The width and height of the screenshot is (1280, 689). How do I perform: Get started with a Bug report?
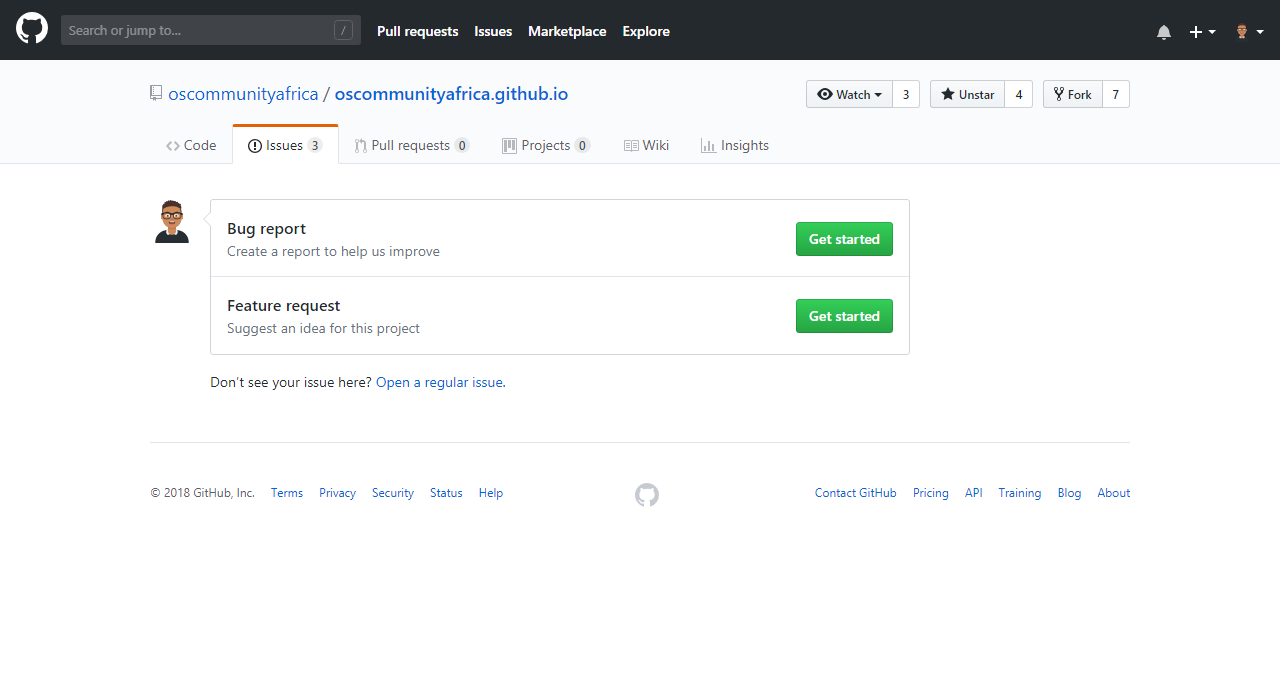844,239
